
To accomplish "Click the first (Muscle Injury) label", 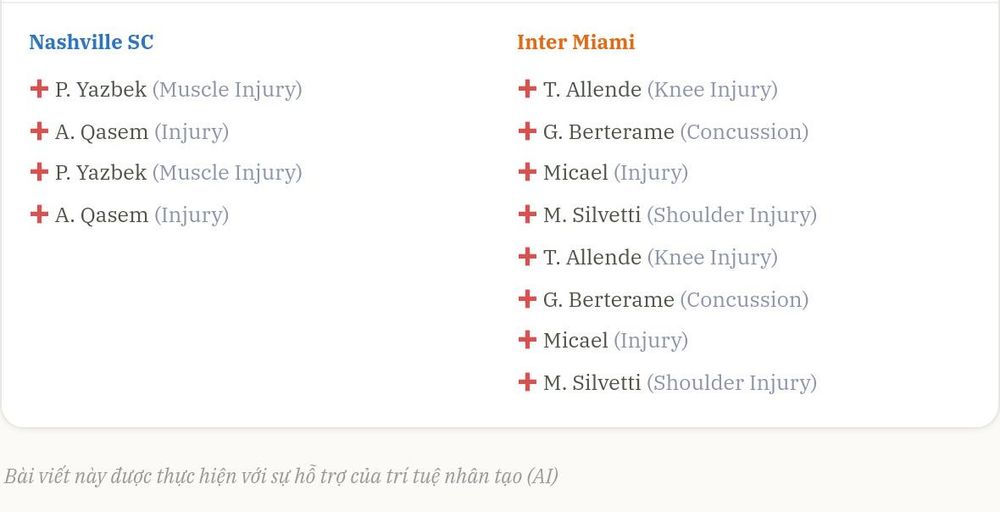I will pyautogui.click(x=227, y=90).
